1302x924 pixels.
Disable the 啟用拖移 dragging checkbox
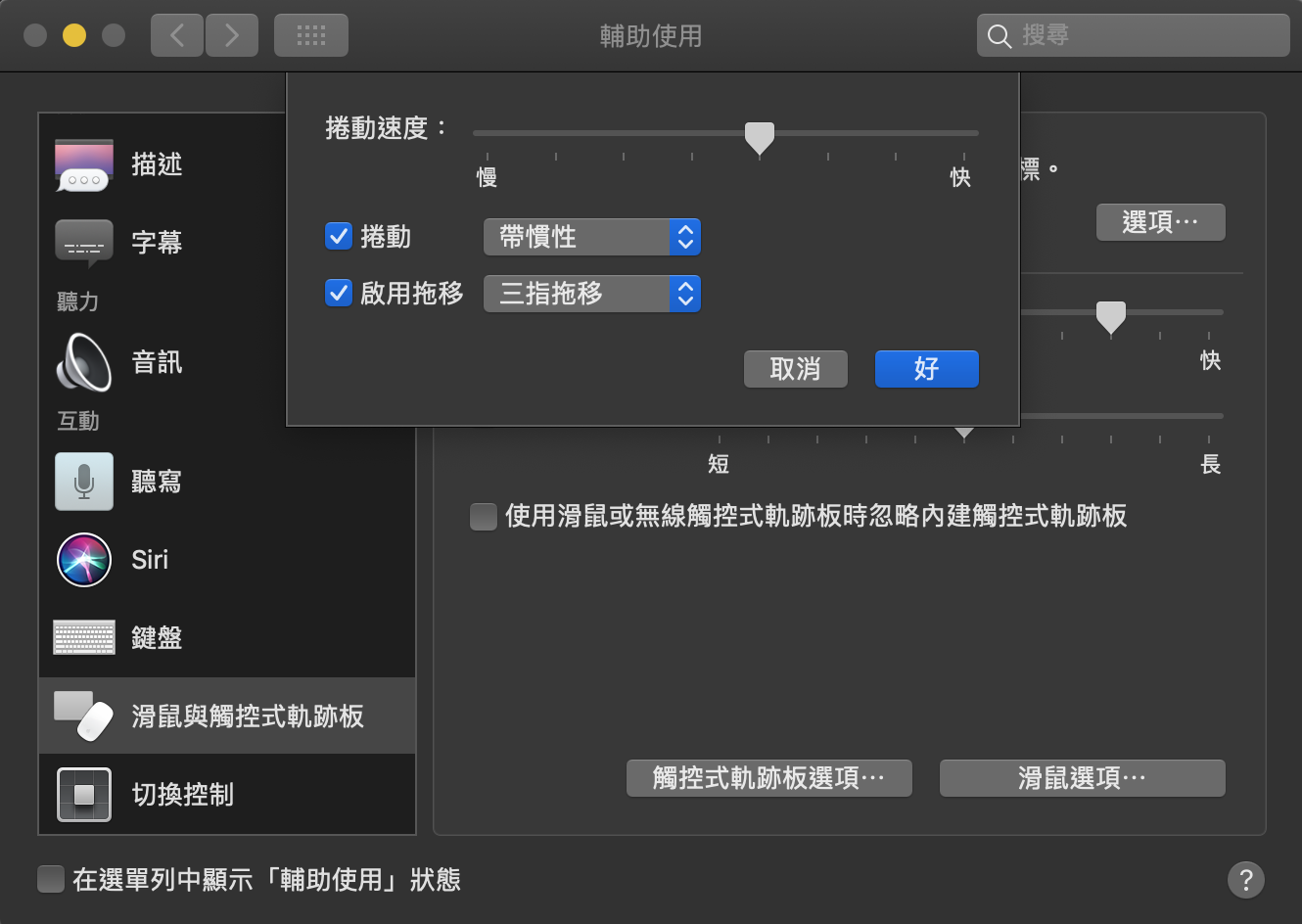339,293
